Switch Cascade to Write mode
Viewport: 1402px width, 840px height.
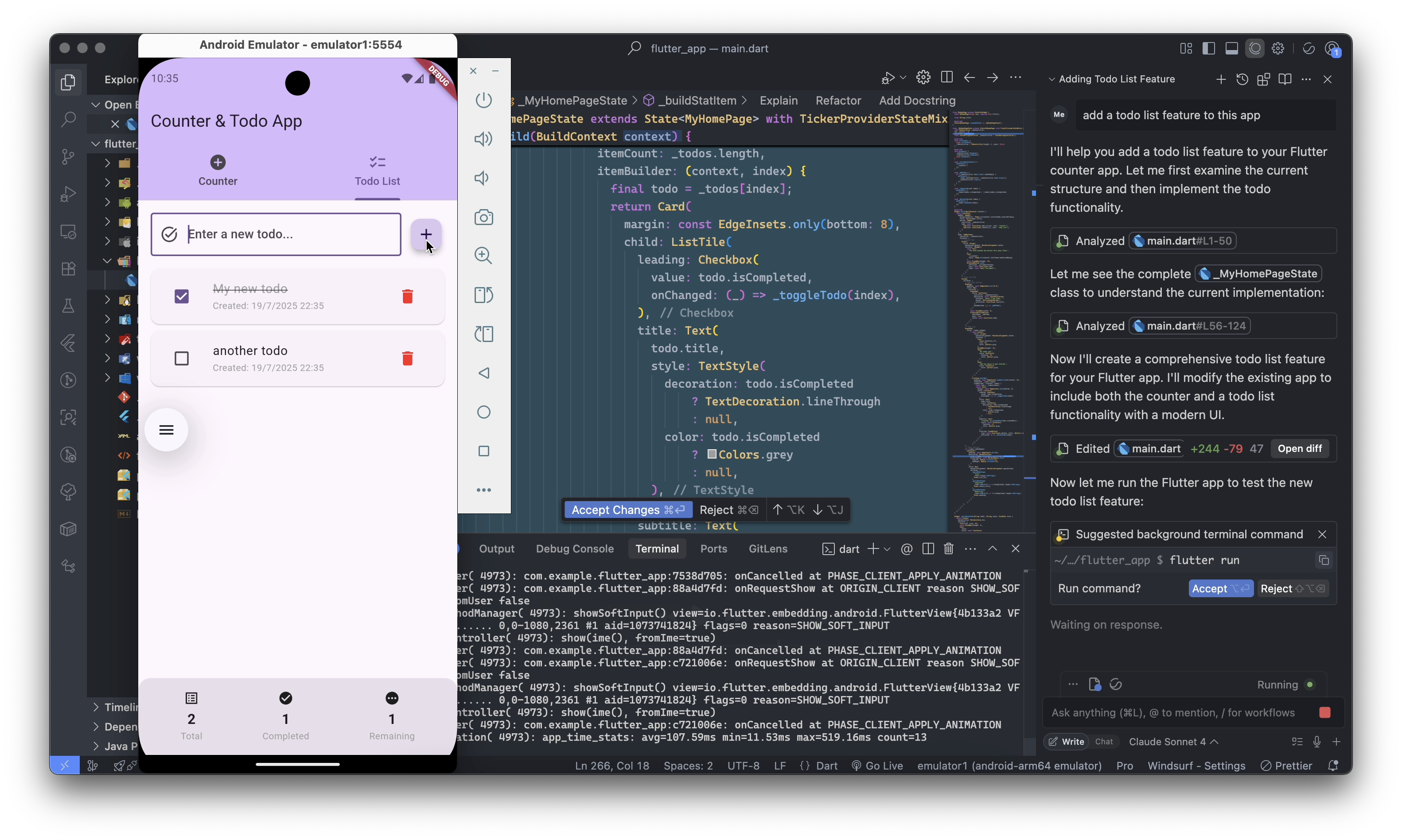click(1067, 742)
